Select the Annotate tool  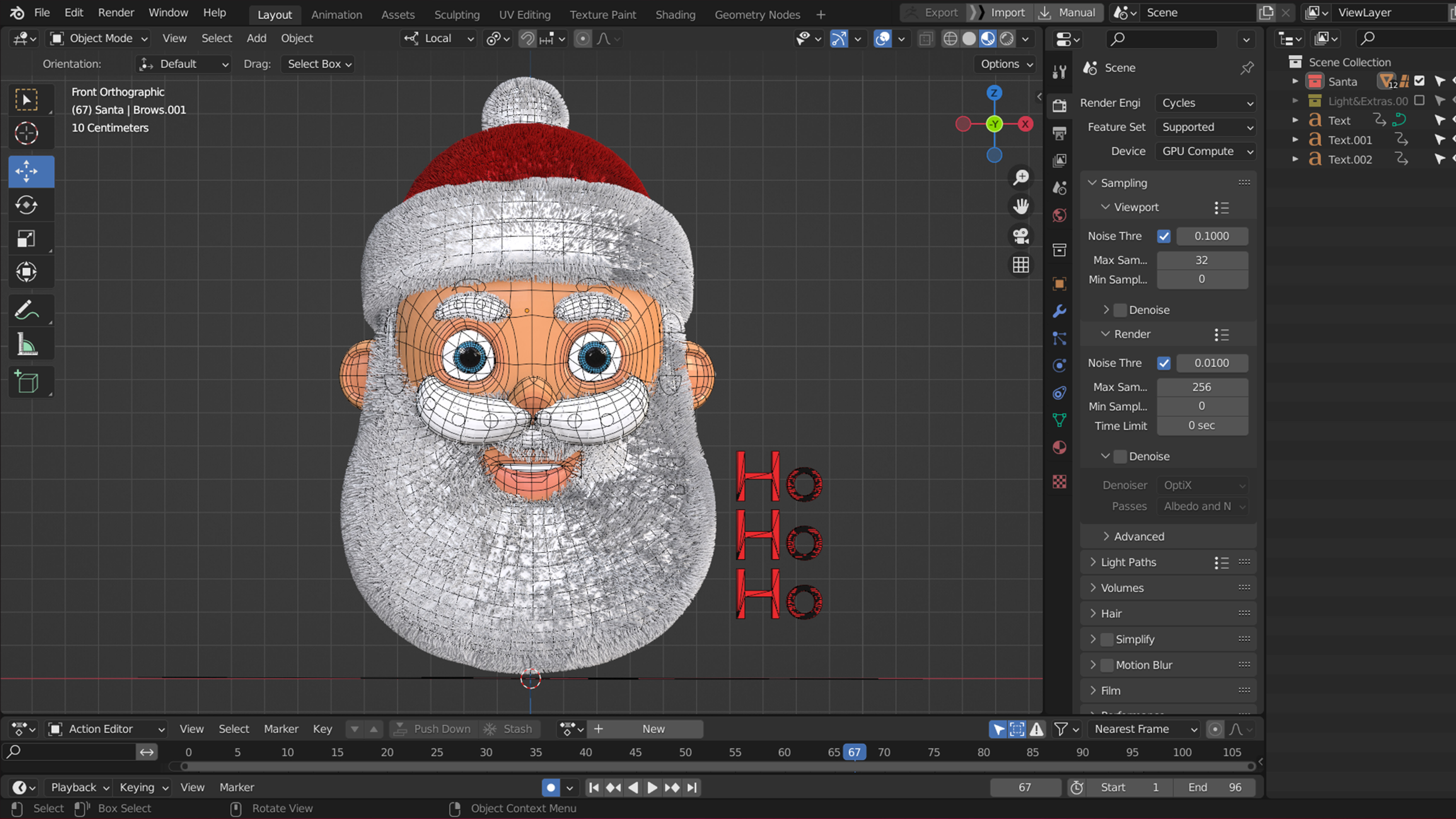pyautogui.click(x=27, y=310)
